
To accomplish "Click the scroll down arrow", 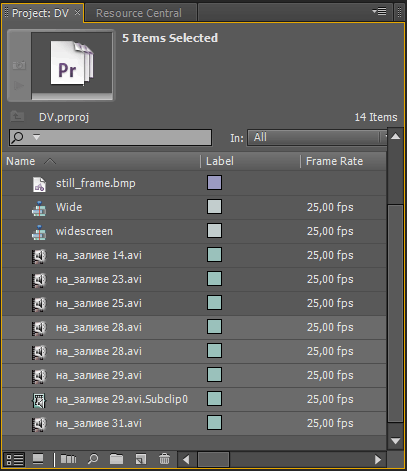I will (395, 441).
